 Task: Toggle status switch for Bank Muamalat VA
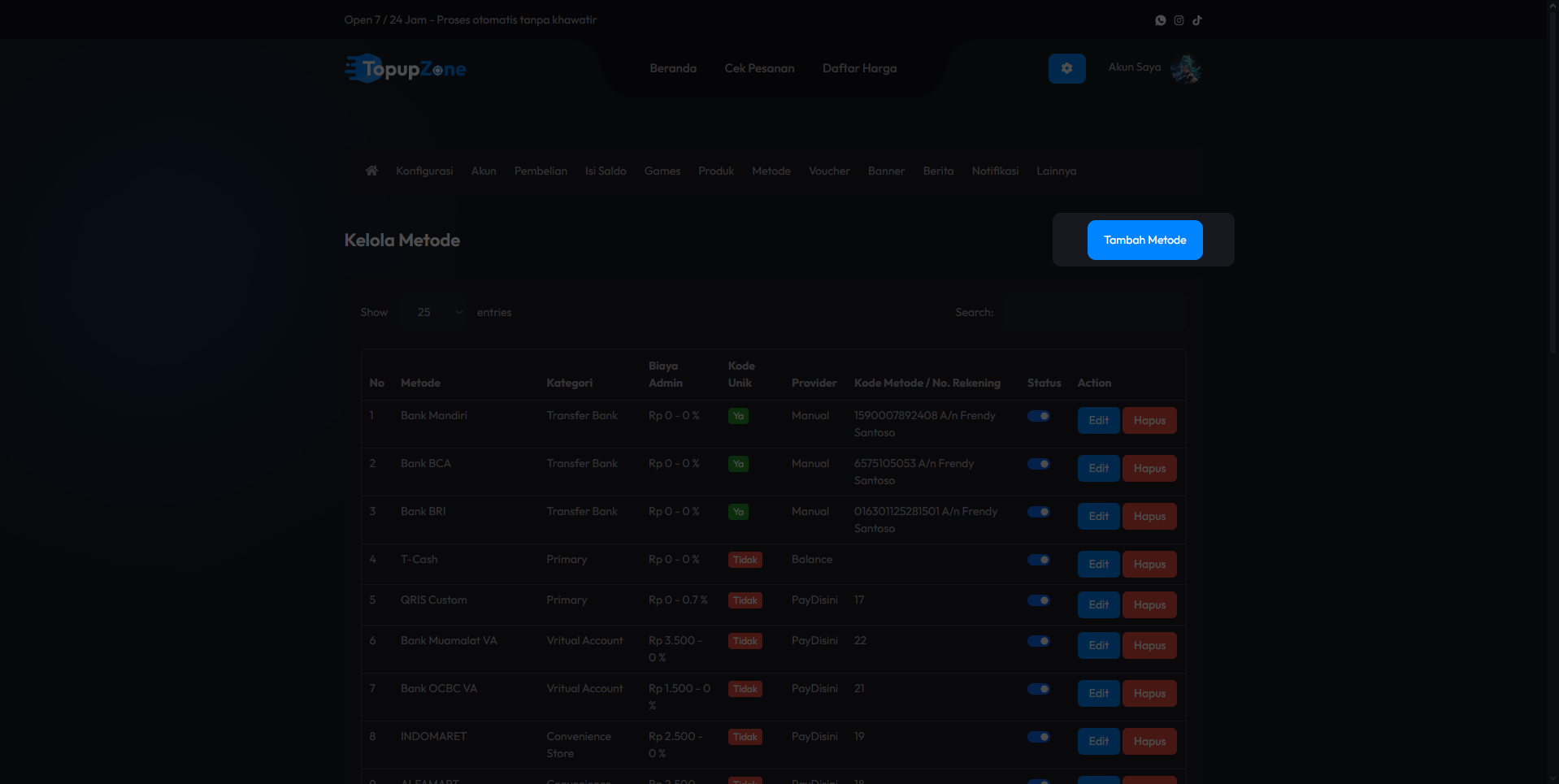(x=1039, y=641)
